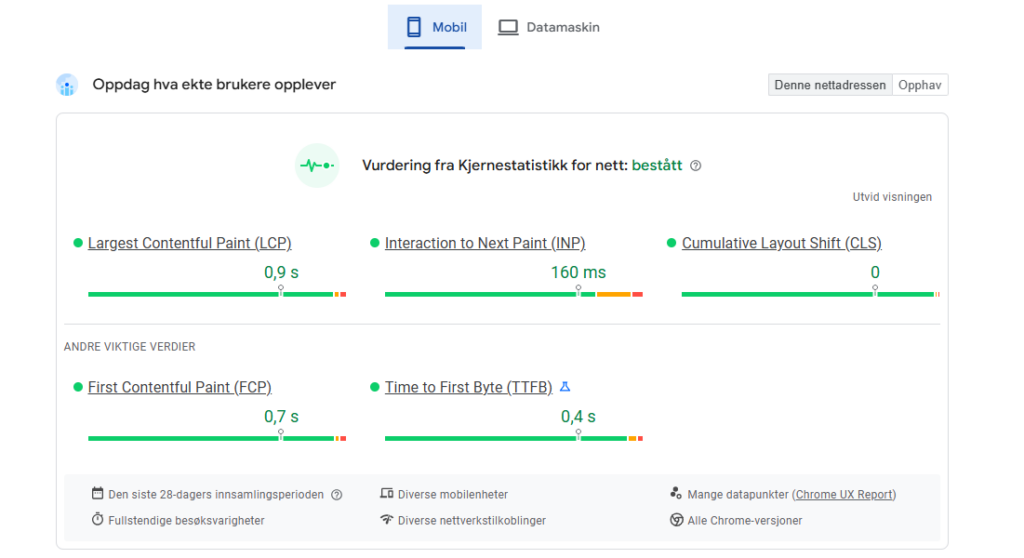Viewport: 1024px width, 558px height.
Task: Click the Wi-Fi icon by Diverse nettverkstilkoblinger
Action: tap(387, 520)
